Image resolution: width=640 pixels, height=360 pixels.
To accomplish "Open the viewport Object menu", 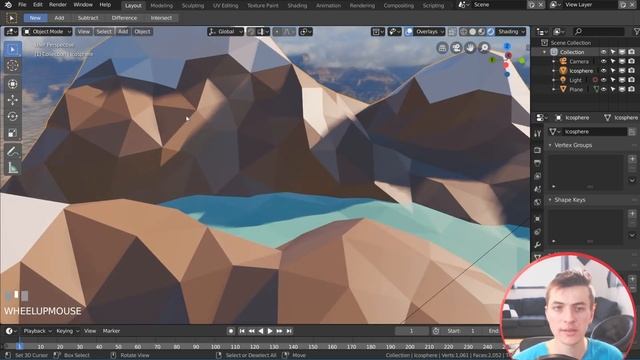I will (142, 31).
